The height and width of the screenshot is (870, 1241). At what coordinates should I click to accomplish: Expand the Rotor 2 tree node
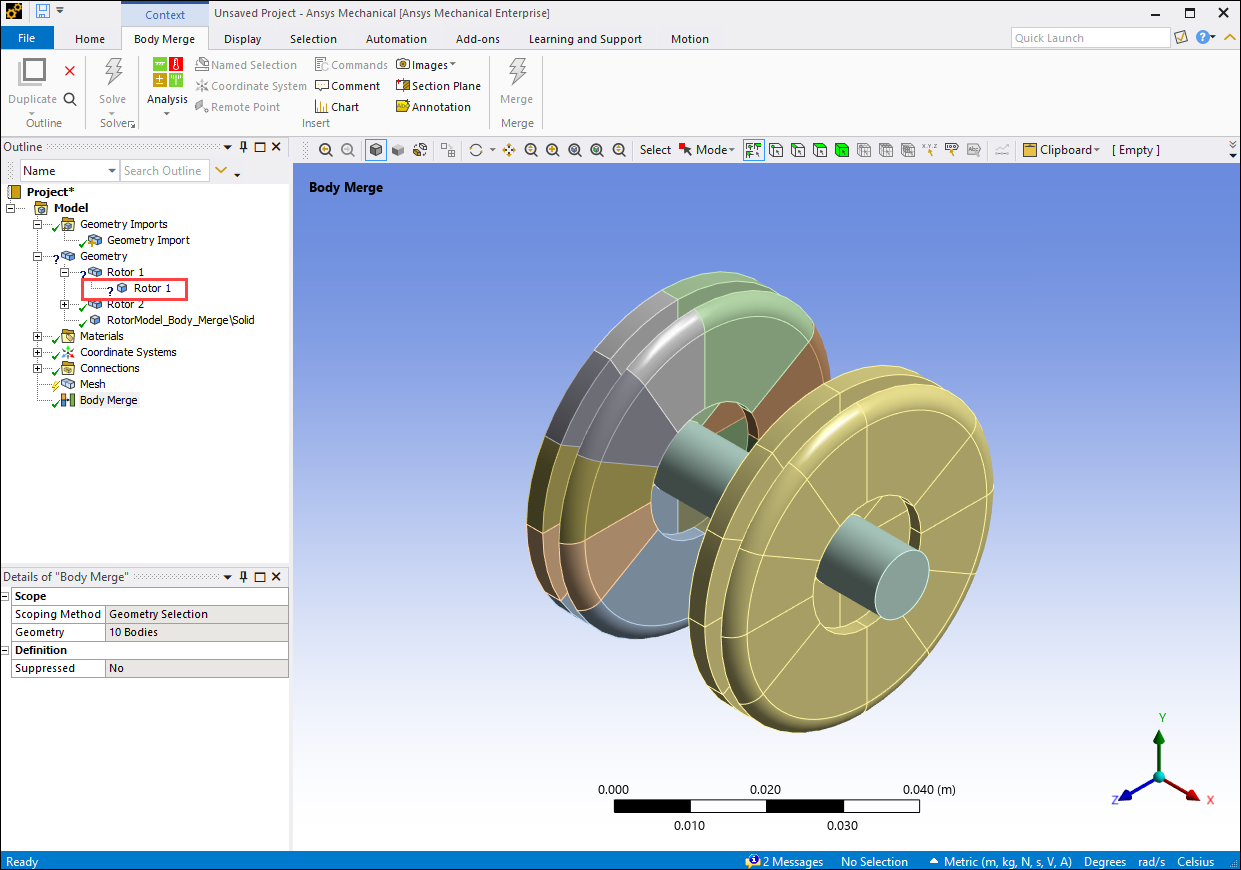tap(65, 304)
